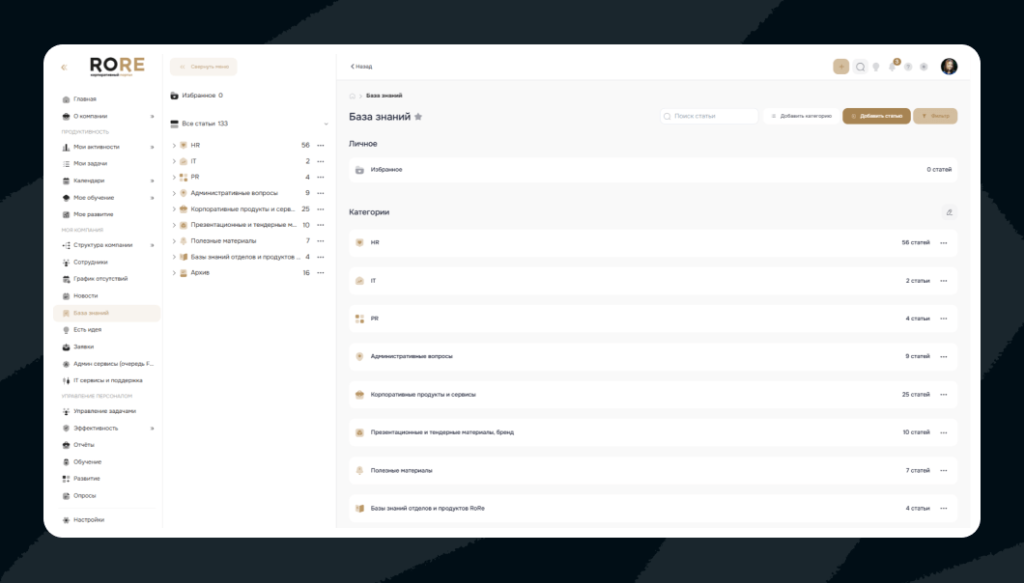1024x583 pixels.
Task: Expand the HR tree item chevron
Action: [174, 146]
